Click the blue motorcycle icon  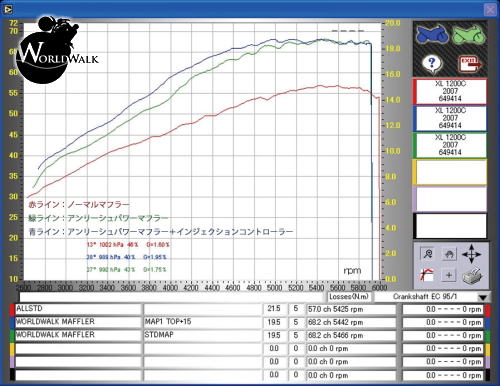pos(432,34)
